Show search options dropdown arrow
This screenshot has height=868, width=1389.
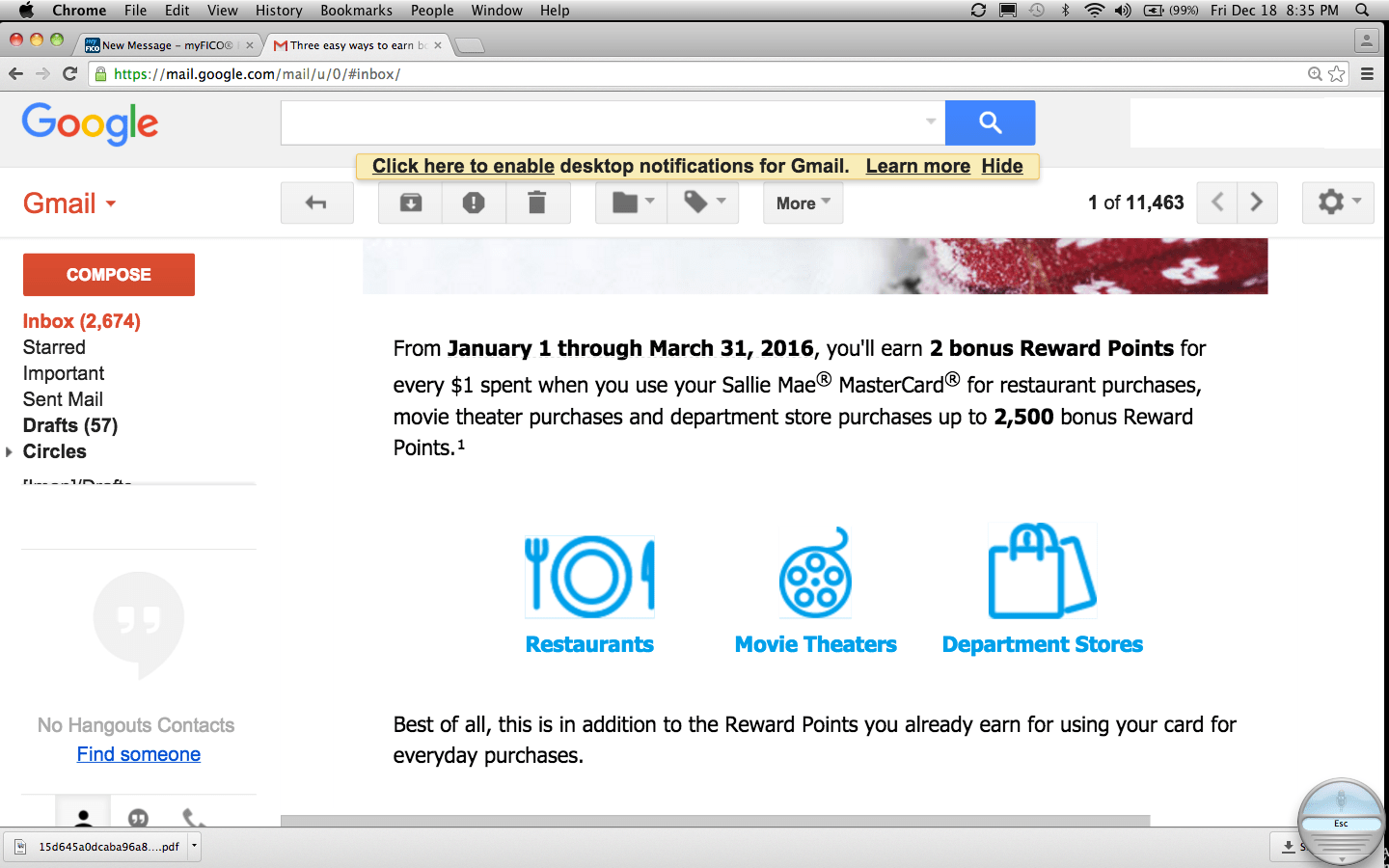(x=931, y=122)
